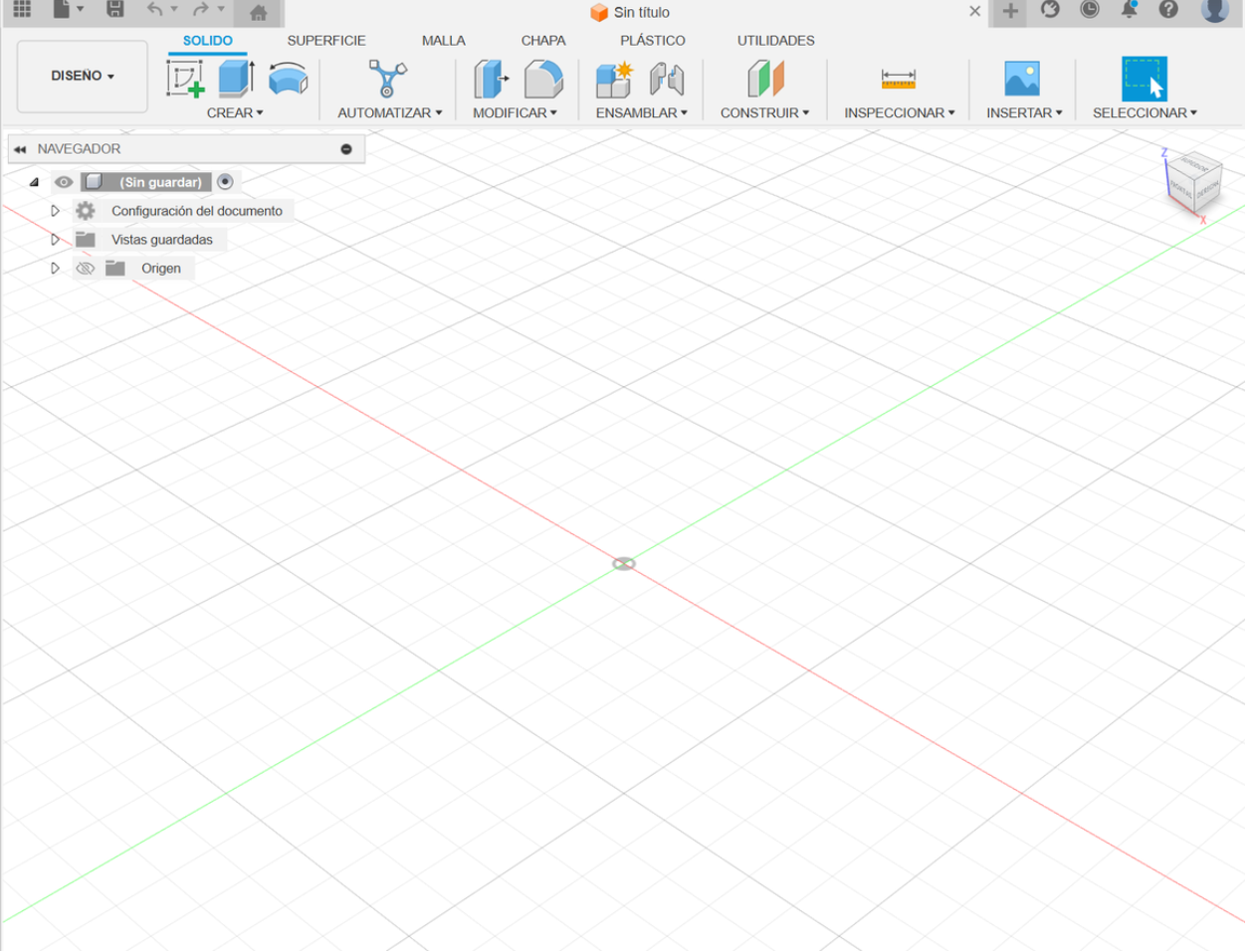
Task: Open the ENSAMBLAR dropdown menu
Action: point(641,113)
